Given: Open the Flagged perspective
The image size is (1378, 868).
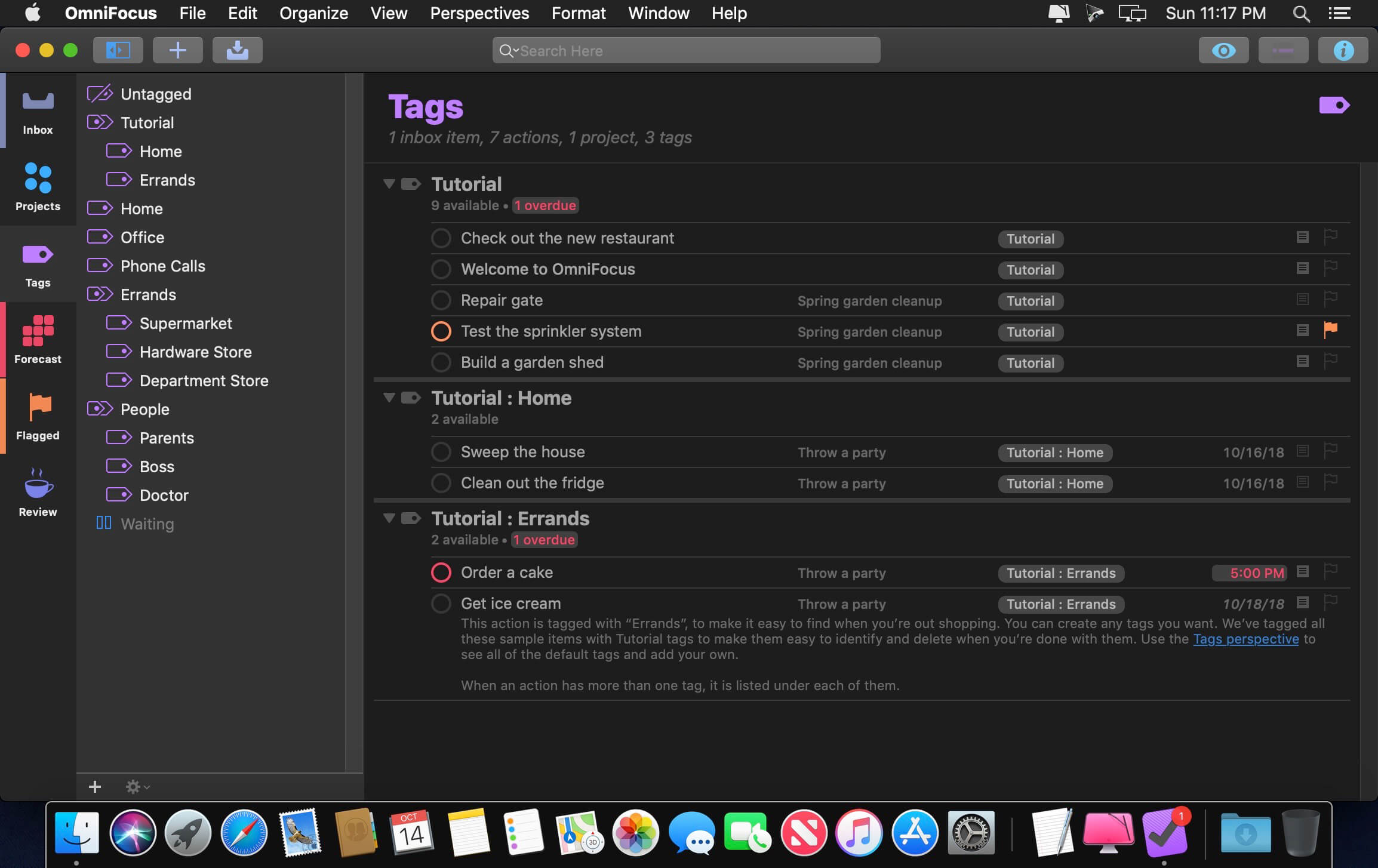Looking at the screenshot, I should tap(37, 415).
